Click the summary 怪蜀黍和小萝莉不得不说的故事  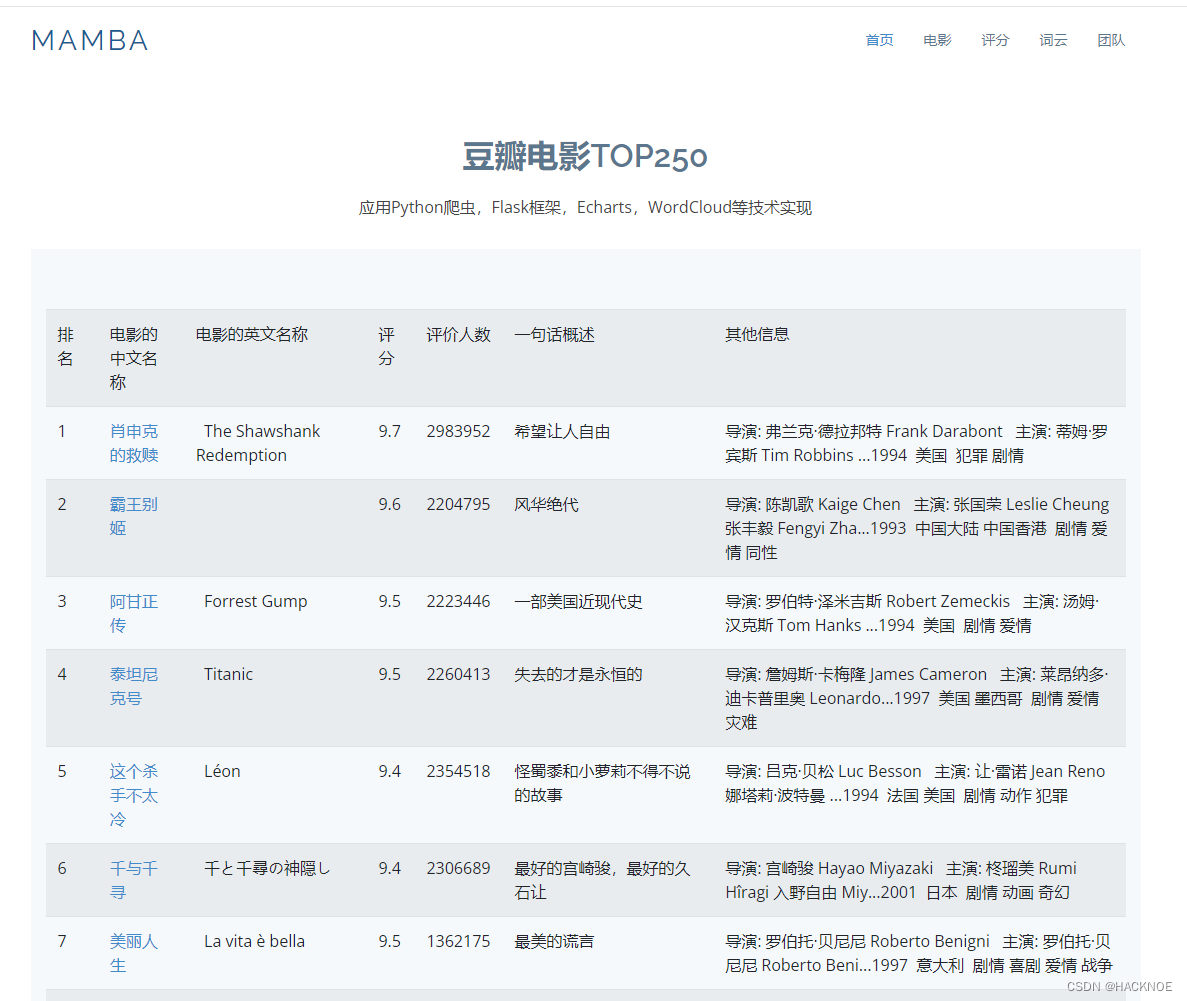(x=603, y=783)
